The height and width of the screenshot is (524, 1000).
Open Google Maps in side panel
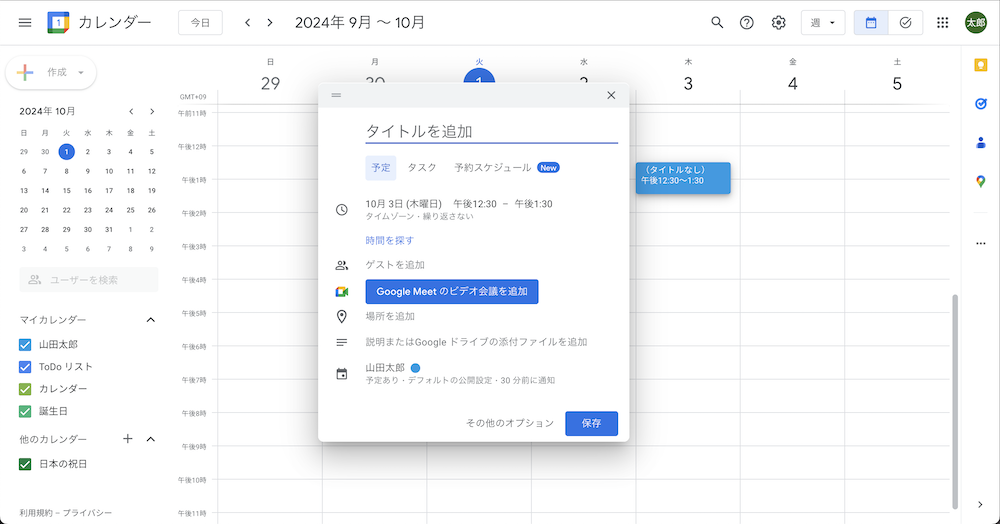pyautogui.click(x=980, y=181)
